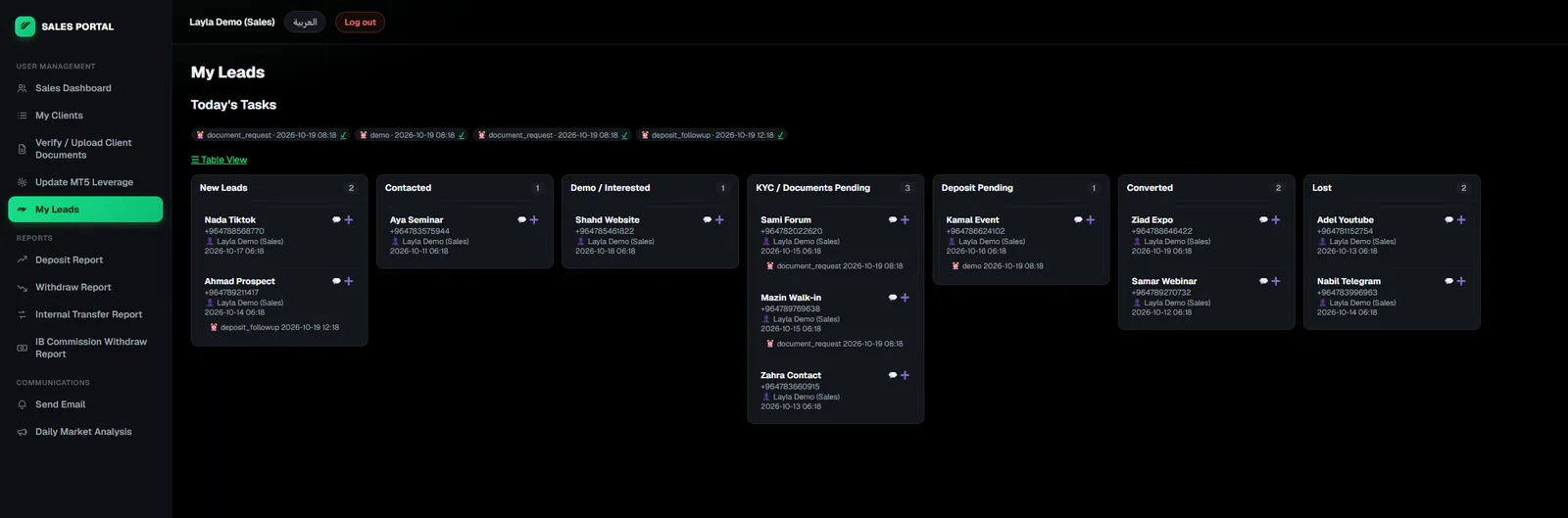Select the highlighted My Leads item
1568x518 pixels.
coord(85,210)
